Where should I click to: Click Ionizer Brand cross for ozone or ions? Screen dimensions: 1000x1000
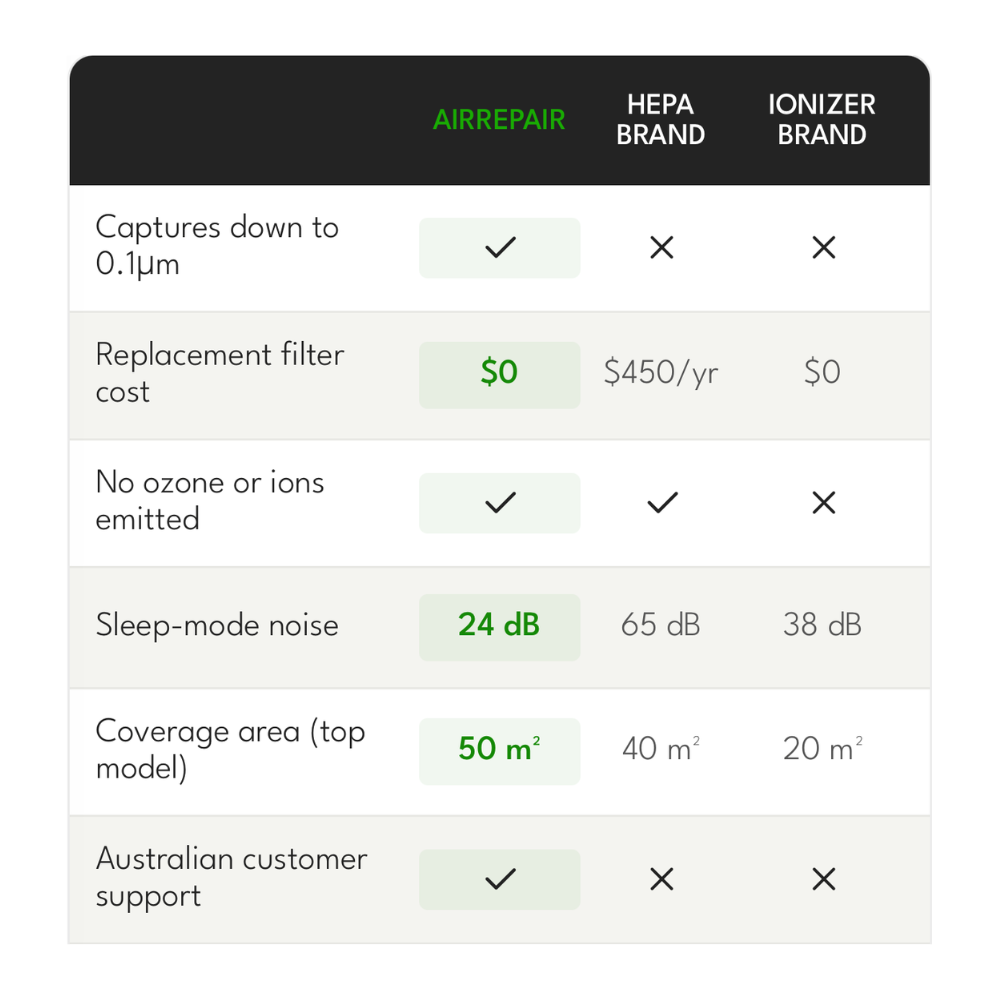823,503
